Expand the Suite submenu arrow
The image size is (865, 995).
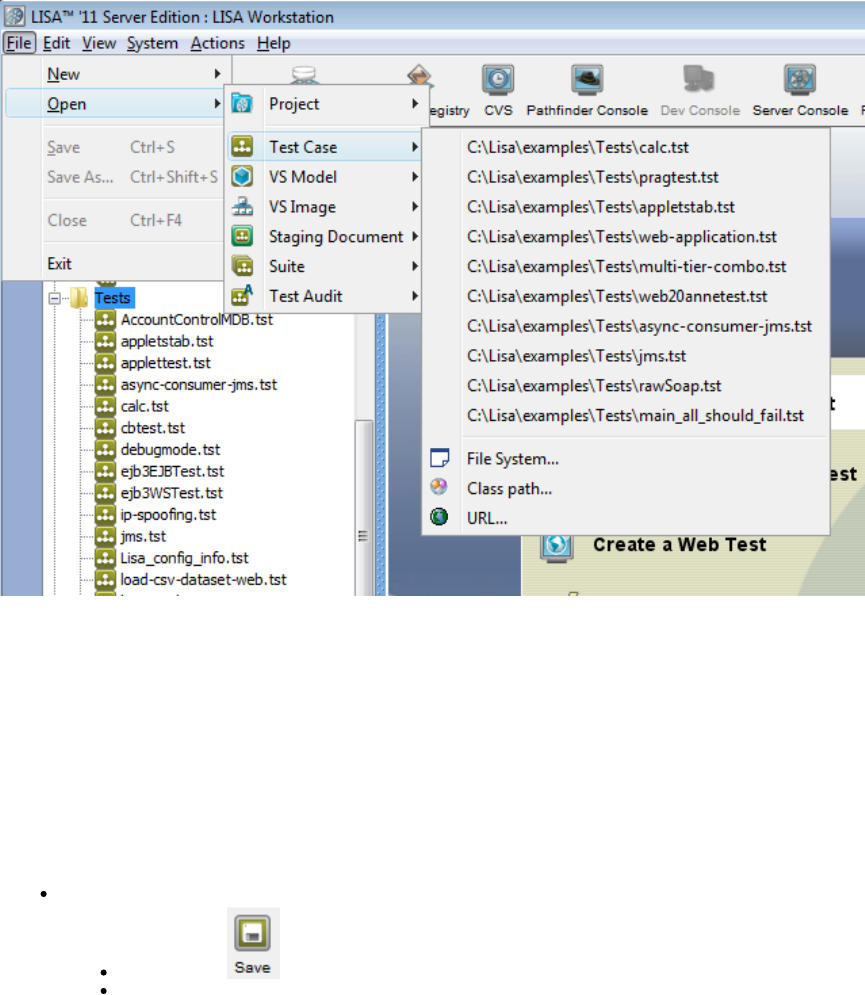click(414, 266)
